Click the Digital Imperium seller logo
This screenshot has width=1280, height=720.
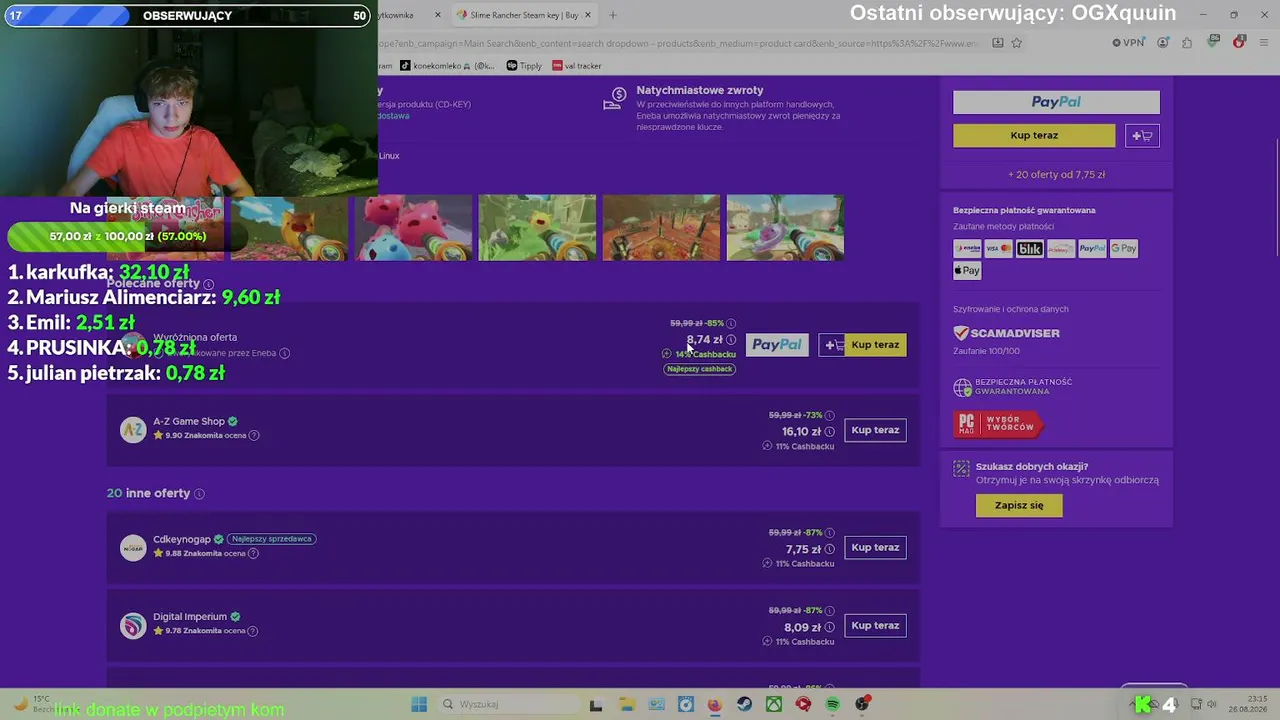click(x=133, y=625)
